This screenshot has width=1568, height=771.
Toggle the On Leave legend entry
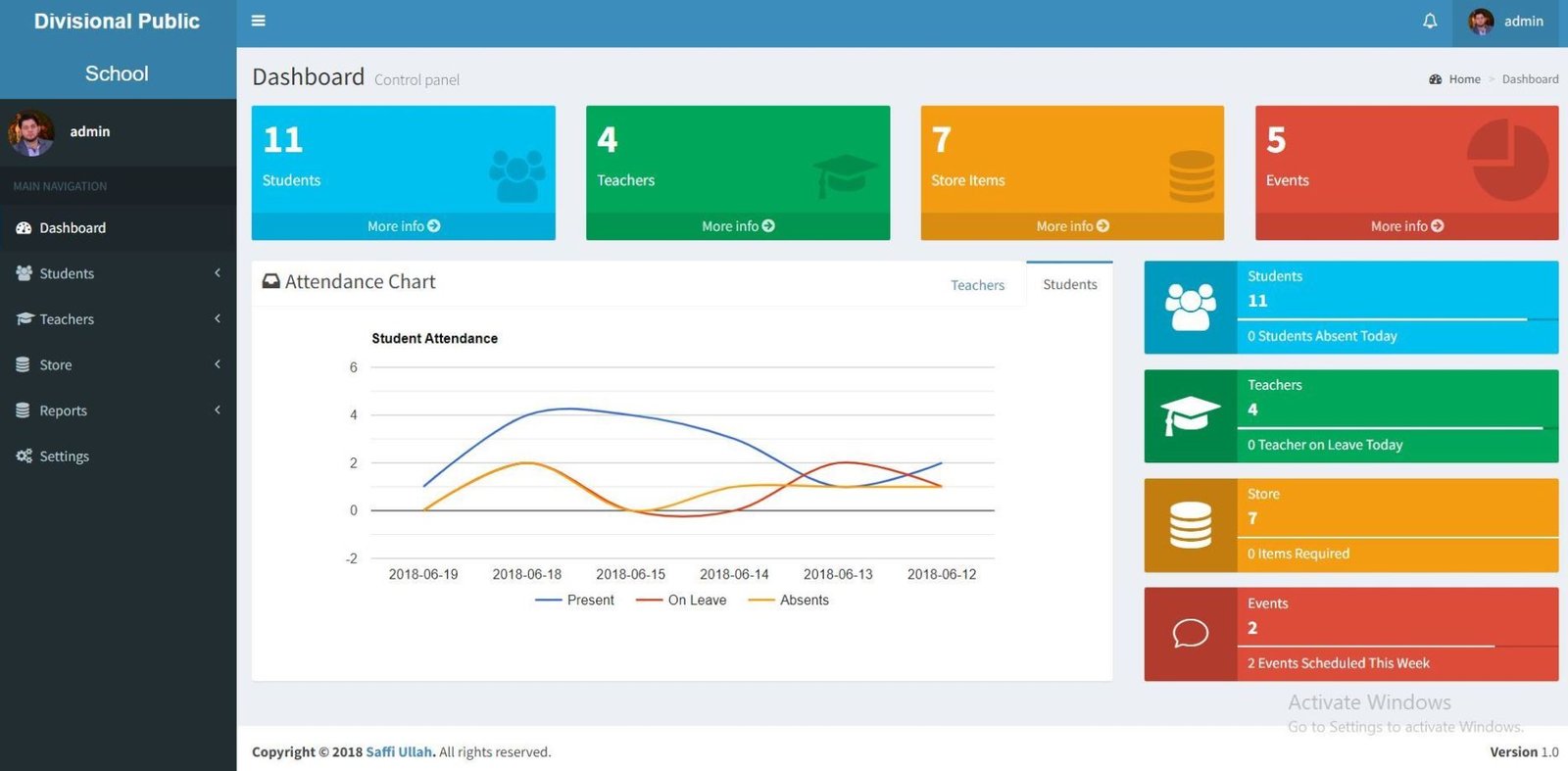coord(682,601)
